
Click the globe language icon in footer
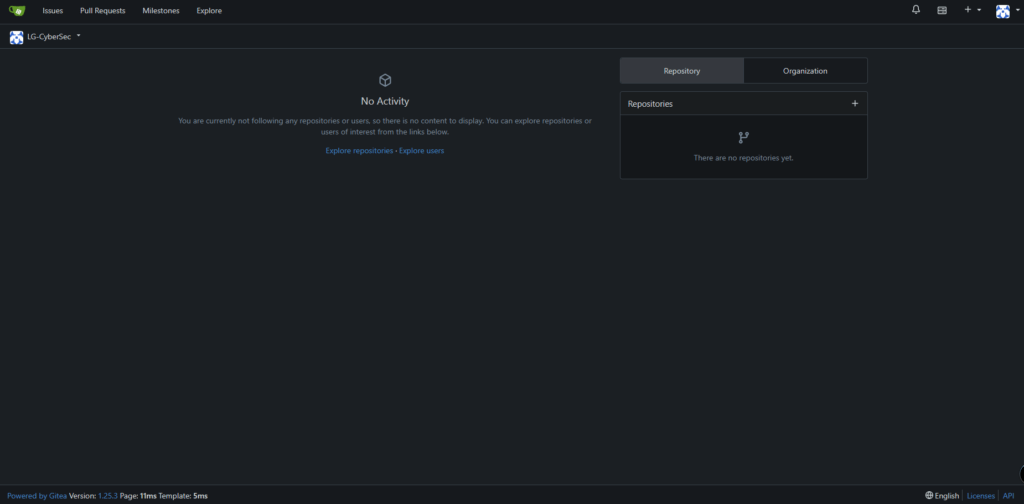[x=929, y=495]
